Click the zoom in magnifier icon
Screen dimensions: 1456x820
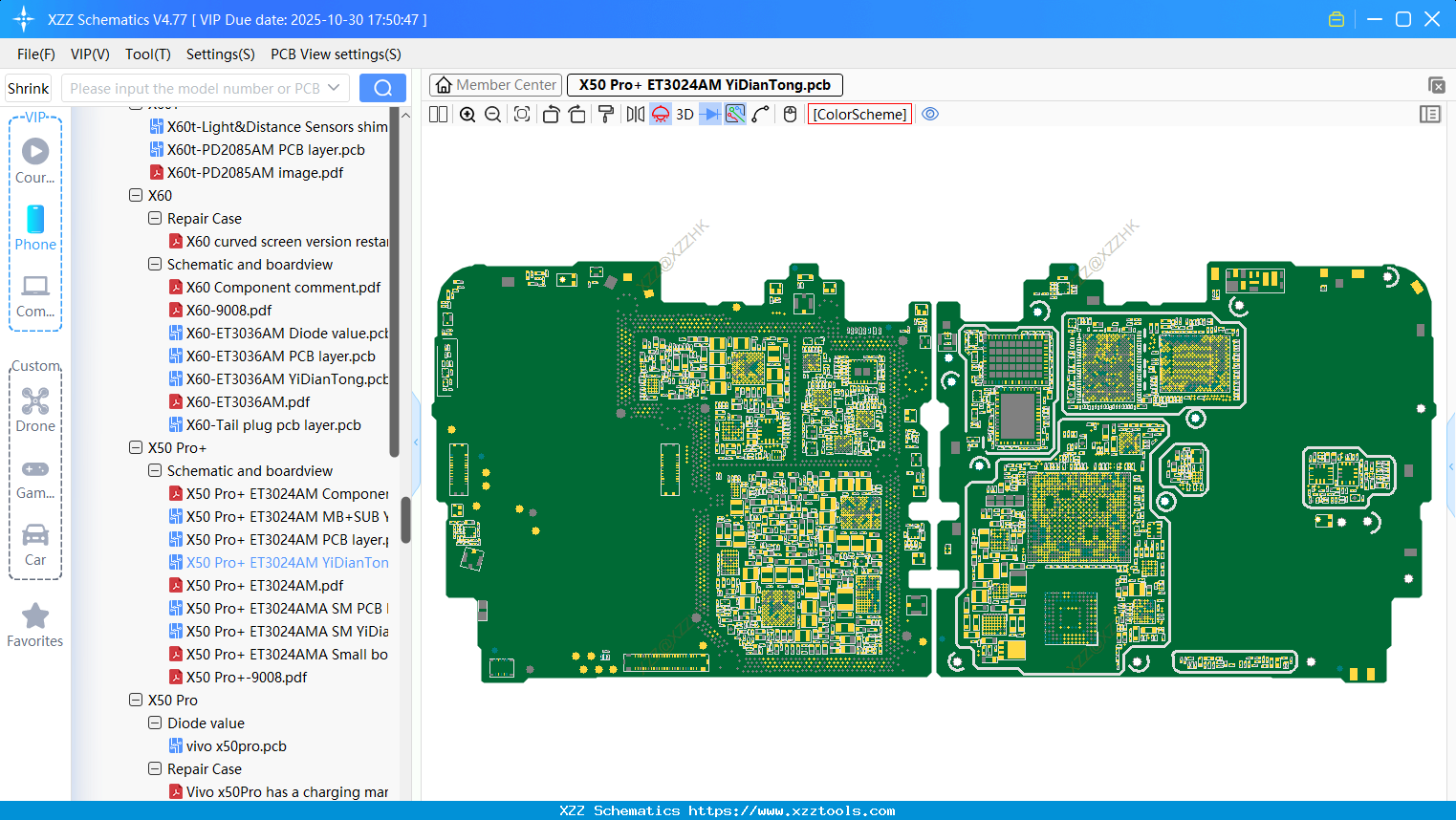point(467,115)
